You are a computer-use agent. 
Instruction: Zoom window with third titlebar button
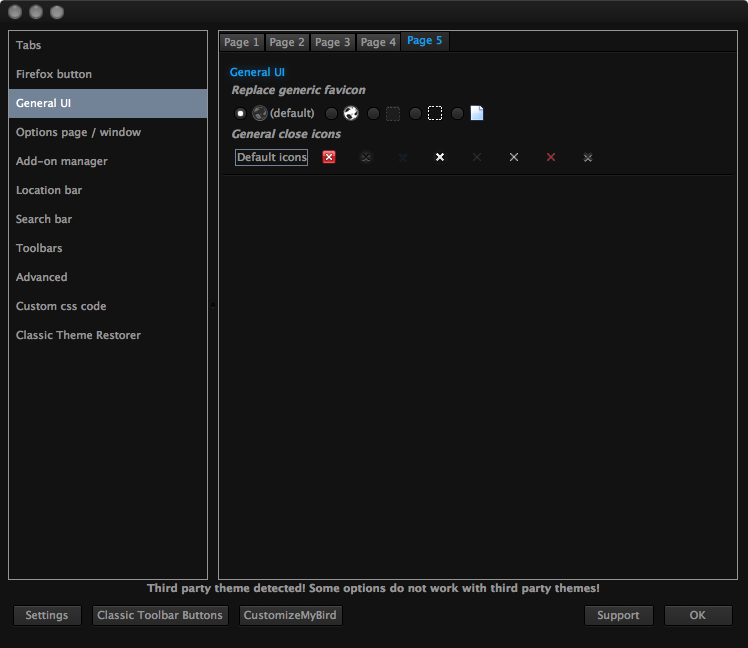pos(57,12)
